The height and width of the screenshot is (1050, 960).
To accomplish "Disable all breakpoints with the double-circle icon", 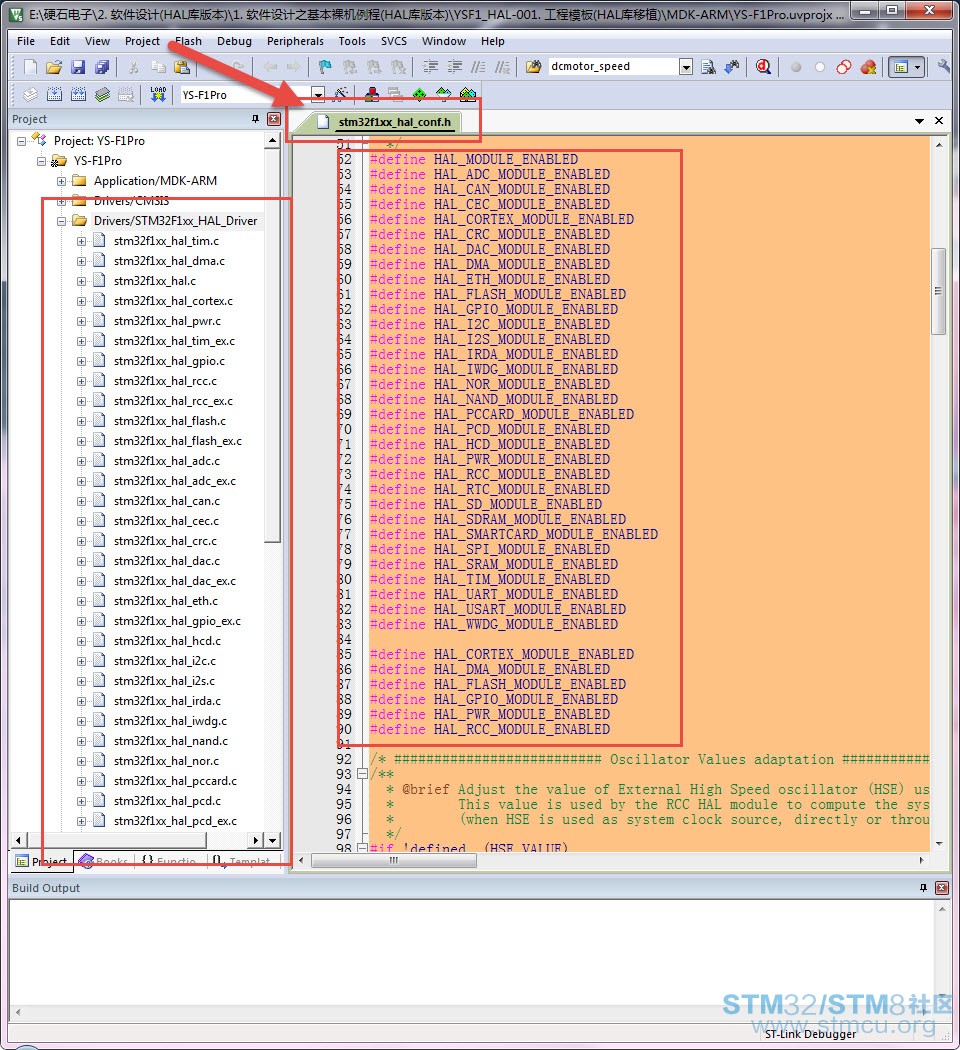I will [844, 67].
